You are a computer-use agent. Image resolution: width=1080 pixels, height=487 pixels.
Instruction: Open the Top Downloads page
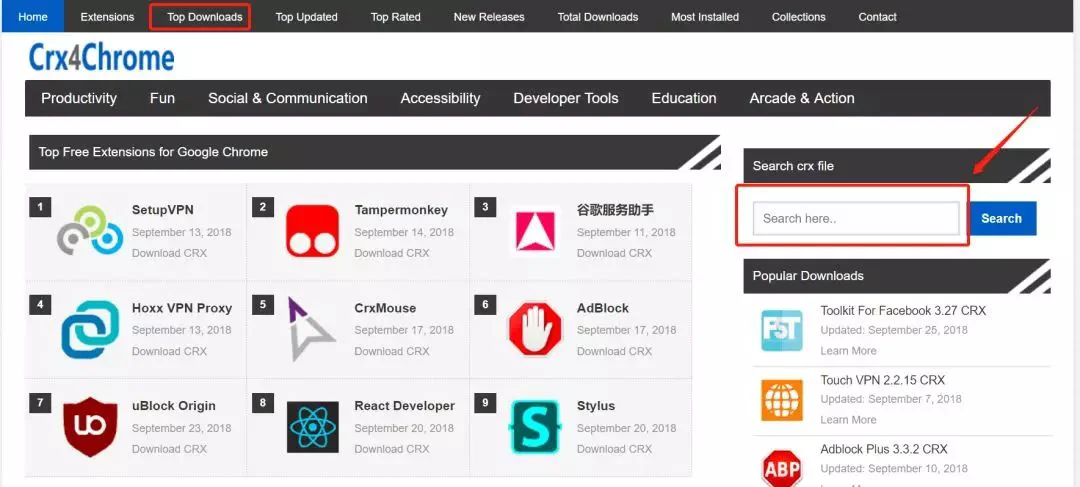pos(205,17)
